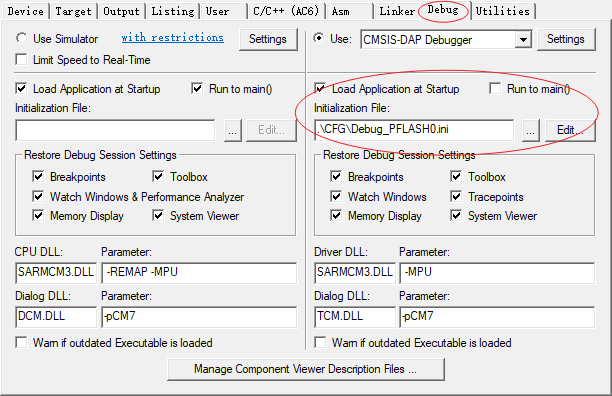The image size is (612, 396).
Task: Open the Utilities tab
Action: tap(503, 11)
